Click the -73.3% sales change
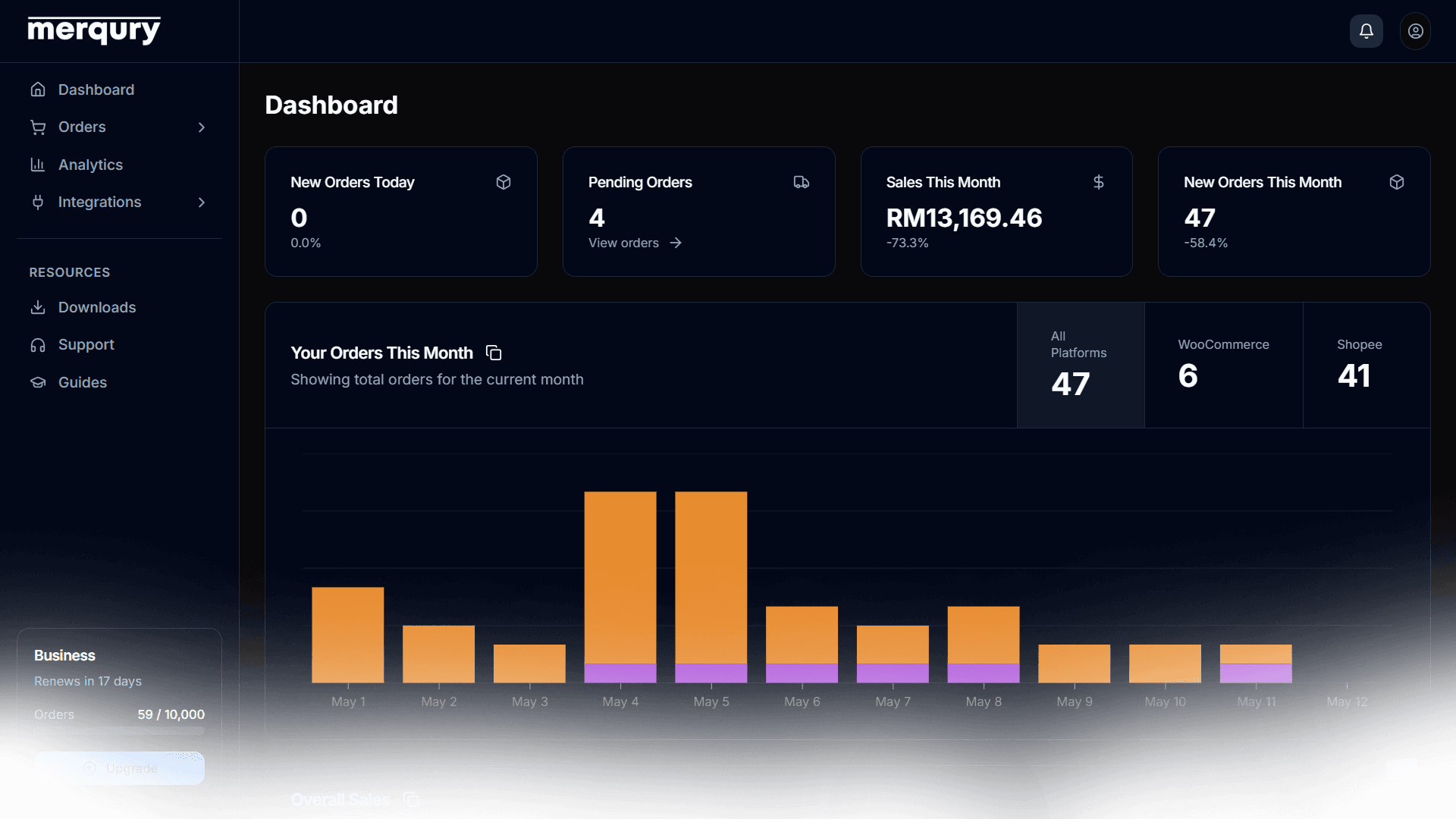Viewport: 1456px width, 819px height. (x=907, y=243)
